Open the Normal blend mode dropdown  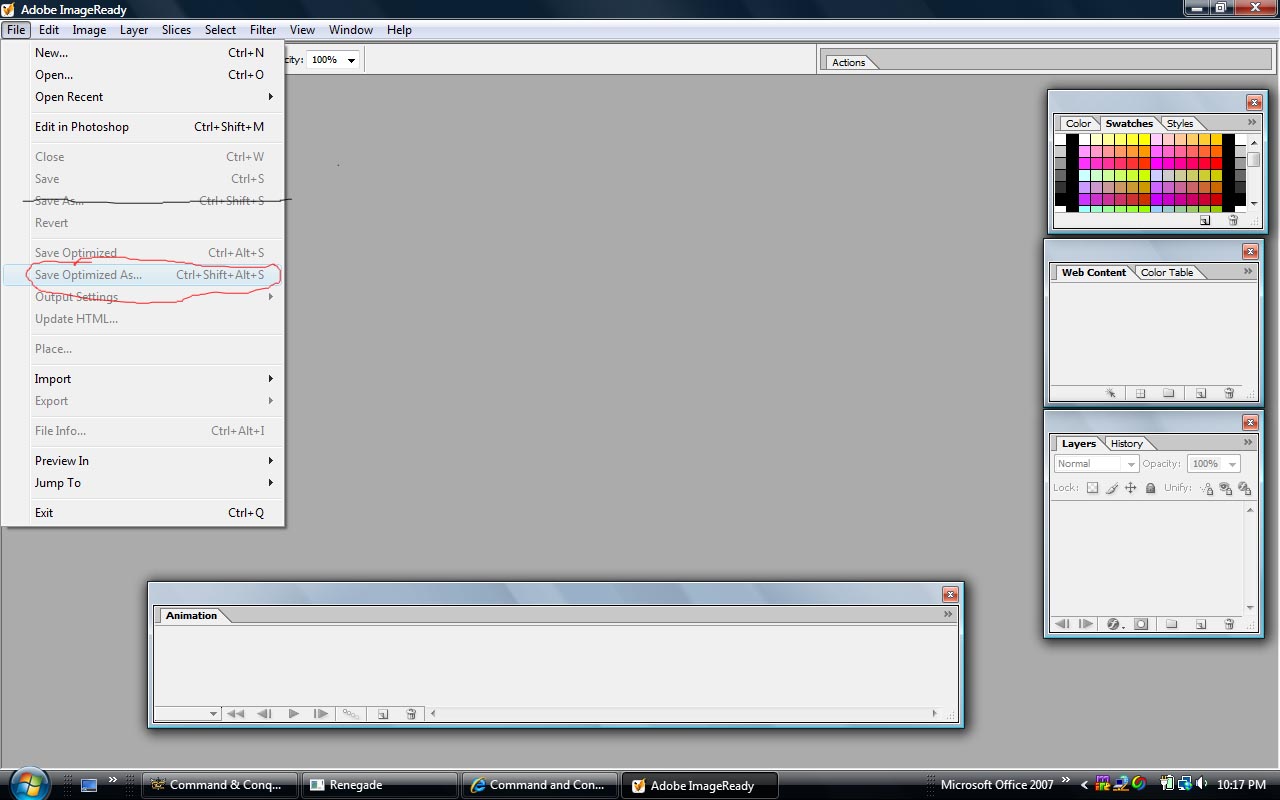pyautogui.click(x=1096, y=464)
